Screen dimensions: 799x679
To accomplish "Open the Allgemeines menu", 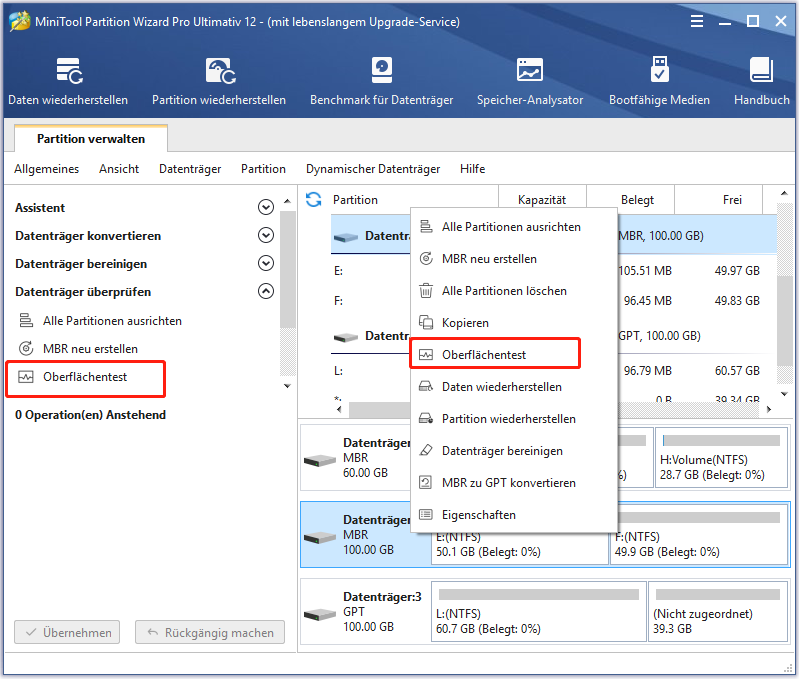I will pos(46,169).
